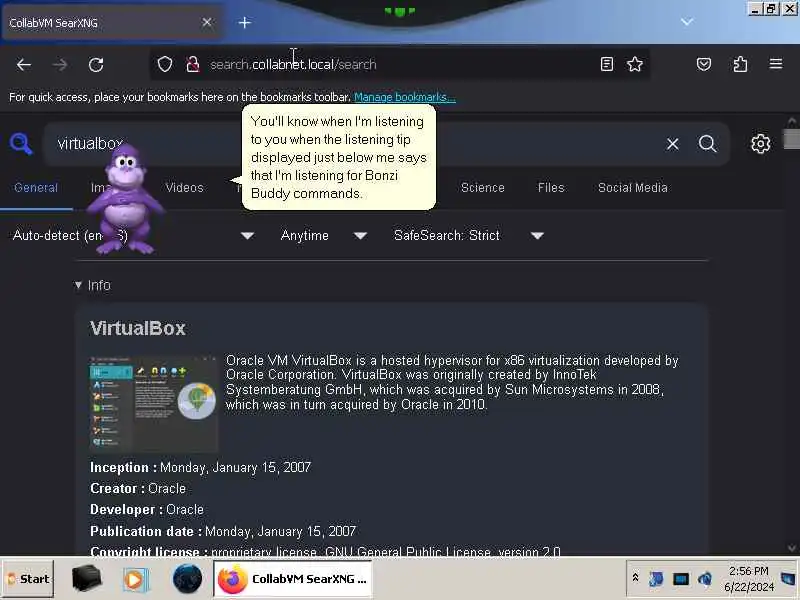The height and width of the screenshot is (600, 800).
Task: Open the Firefox hamburger menu
Action: pyautogui.click(x=776, y=64)
